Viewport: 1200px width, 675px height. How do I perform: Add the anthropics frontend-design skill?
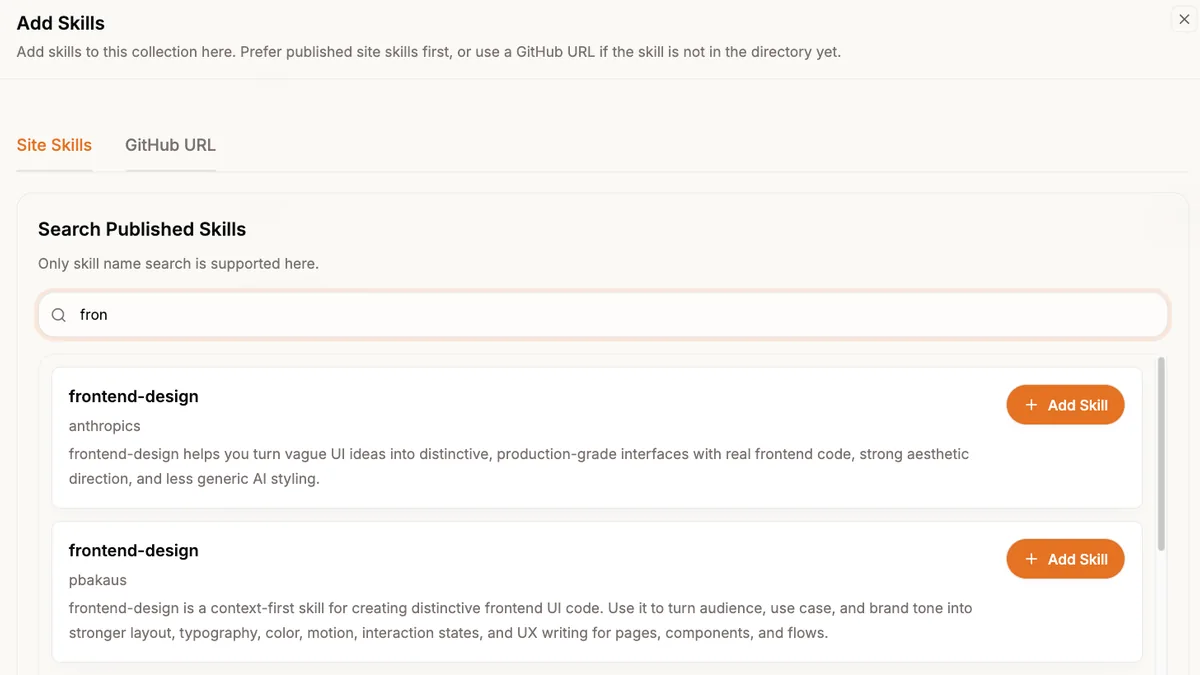(1065, 405)
